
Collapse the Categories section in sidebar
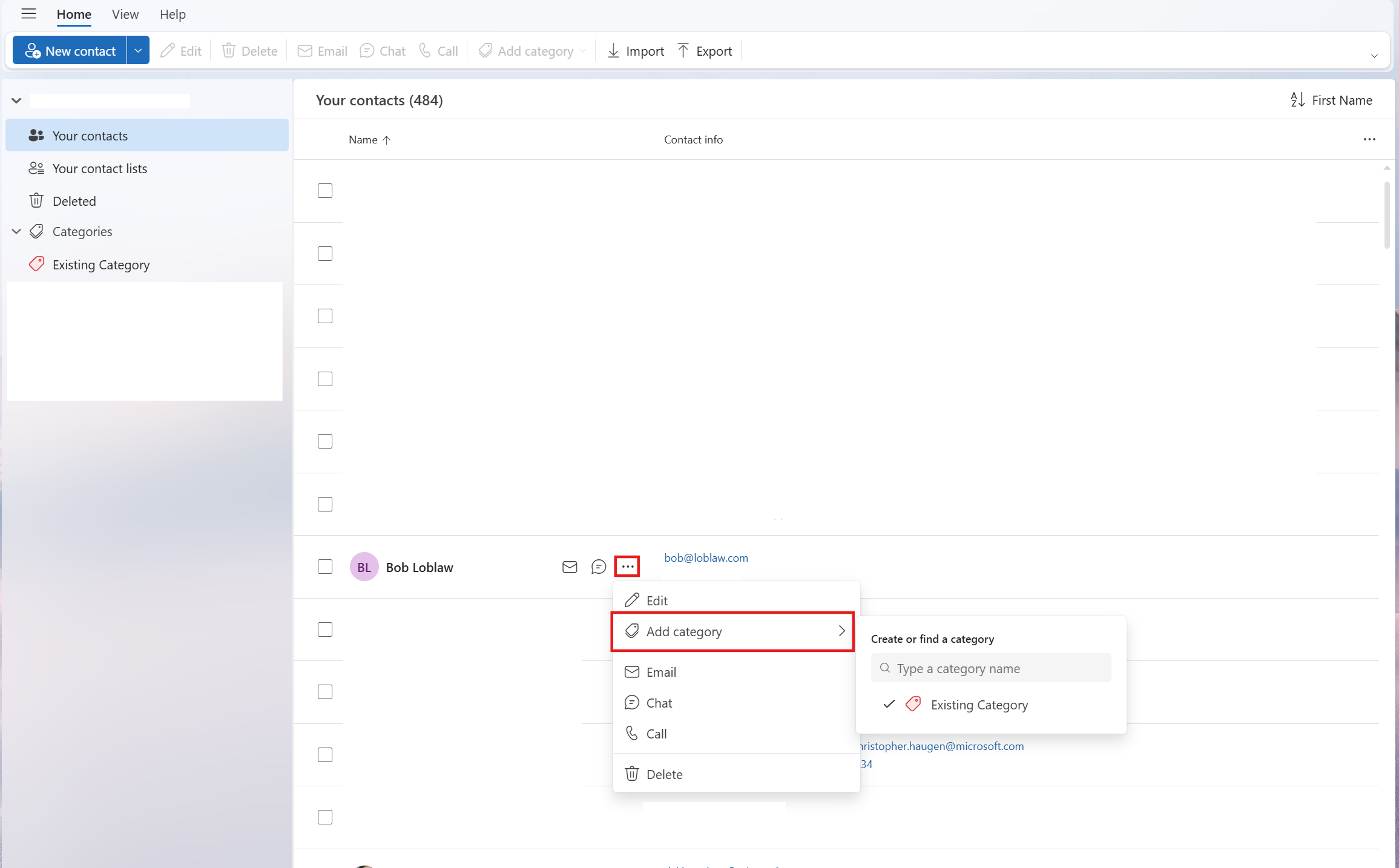pyautogui.click(x=15, y=231)
